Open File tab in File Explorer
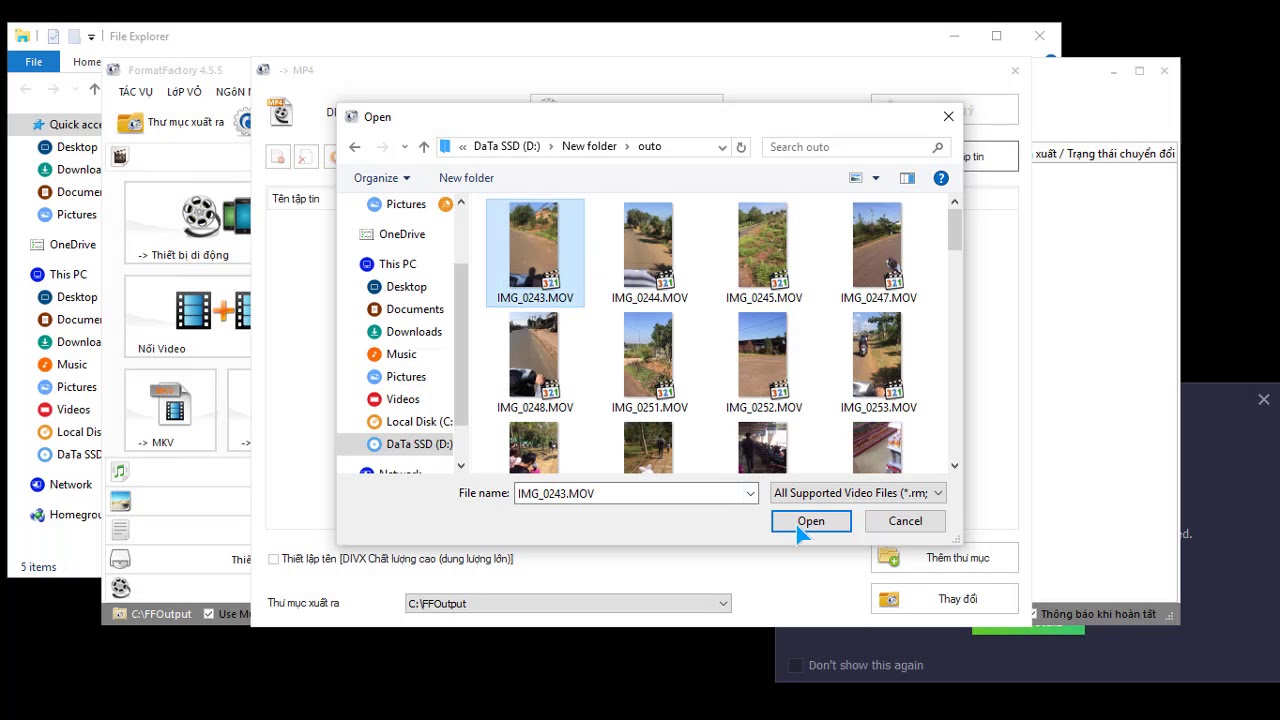The height and width of the screenshot is (720, 1280). [34, 62]
